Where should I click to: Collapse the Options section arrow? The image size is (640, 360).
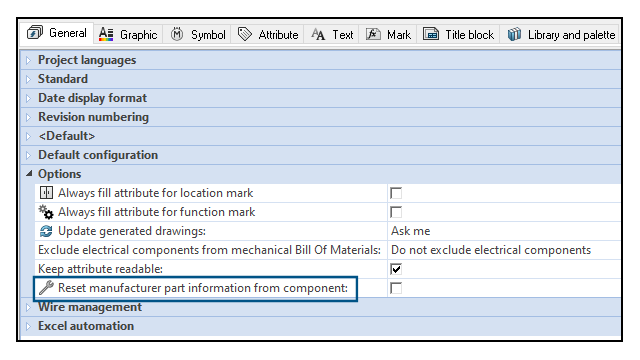coord(29,174)
